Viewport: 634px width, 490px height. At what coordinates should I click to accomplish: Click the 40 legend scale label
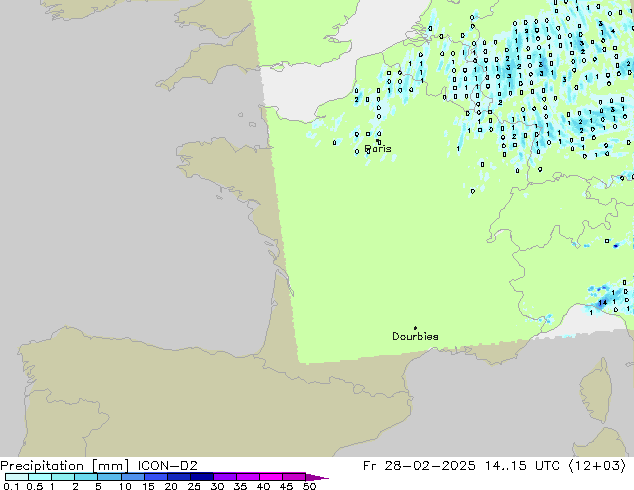tap(263, 486)
